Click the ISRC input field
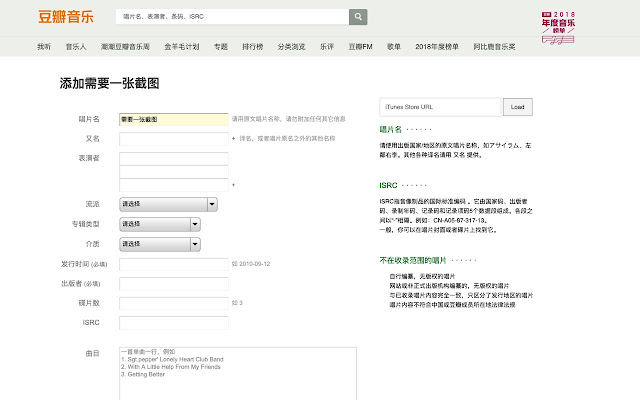The height and width of the screenshot is (400, 640). click(x=174, y=322)
